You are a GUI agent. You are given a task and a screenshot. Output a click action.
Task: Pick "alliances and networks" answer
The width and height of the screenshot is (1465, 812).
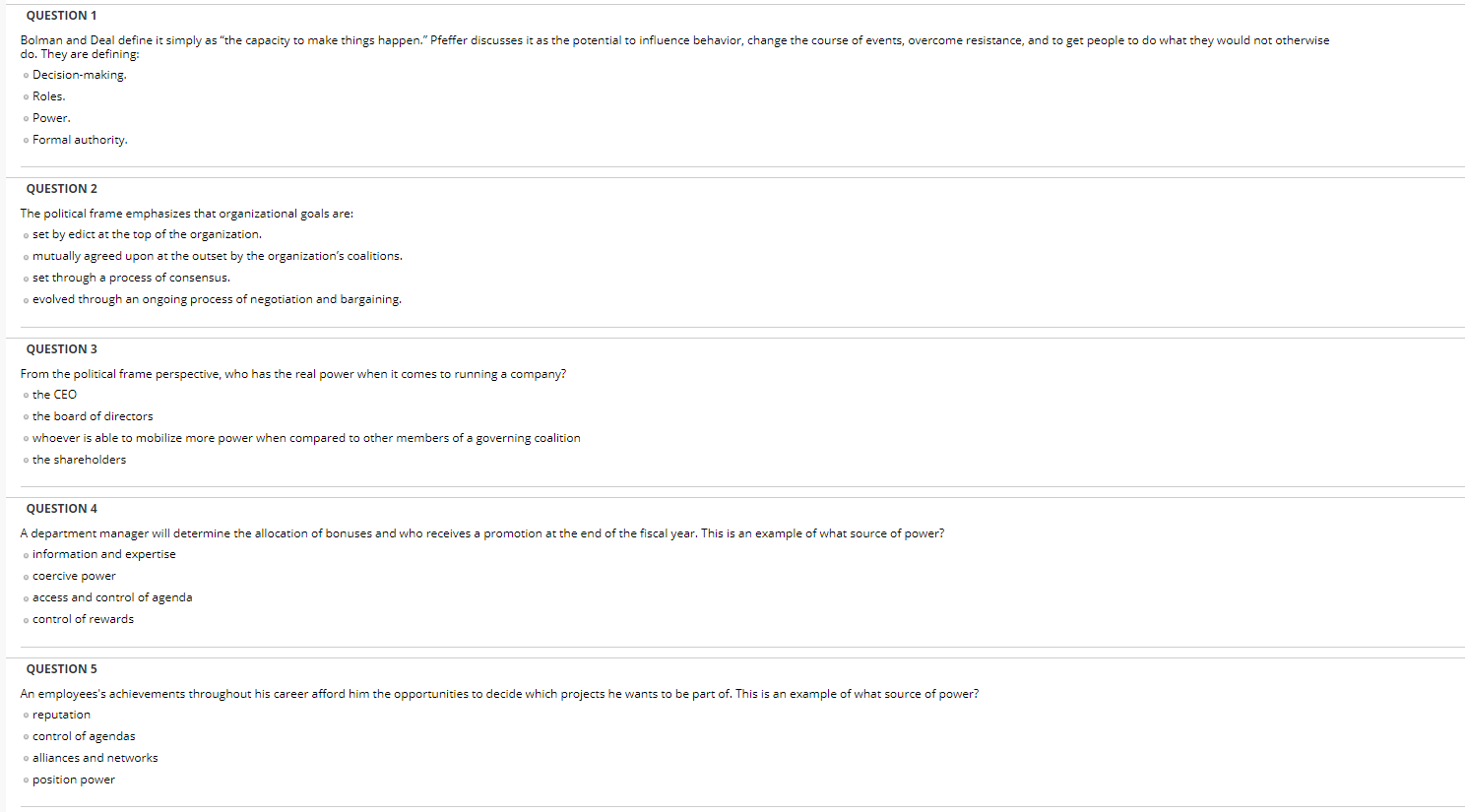(25, 758)
